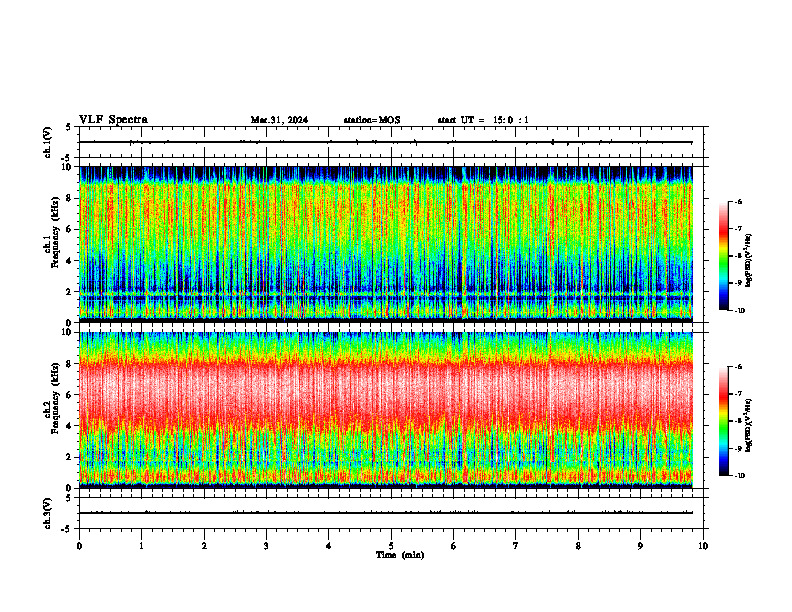Viewport: 792px width, 612px height.
Task: Click the "station=MOS" header label
Action: coord(372,120)
